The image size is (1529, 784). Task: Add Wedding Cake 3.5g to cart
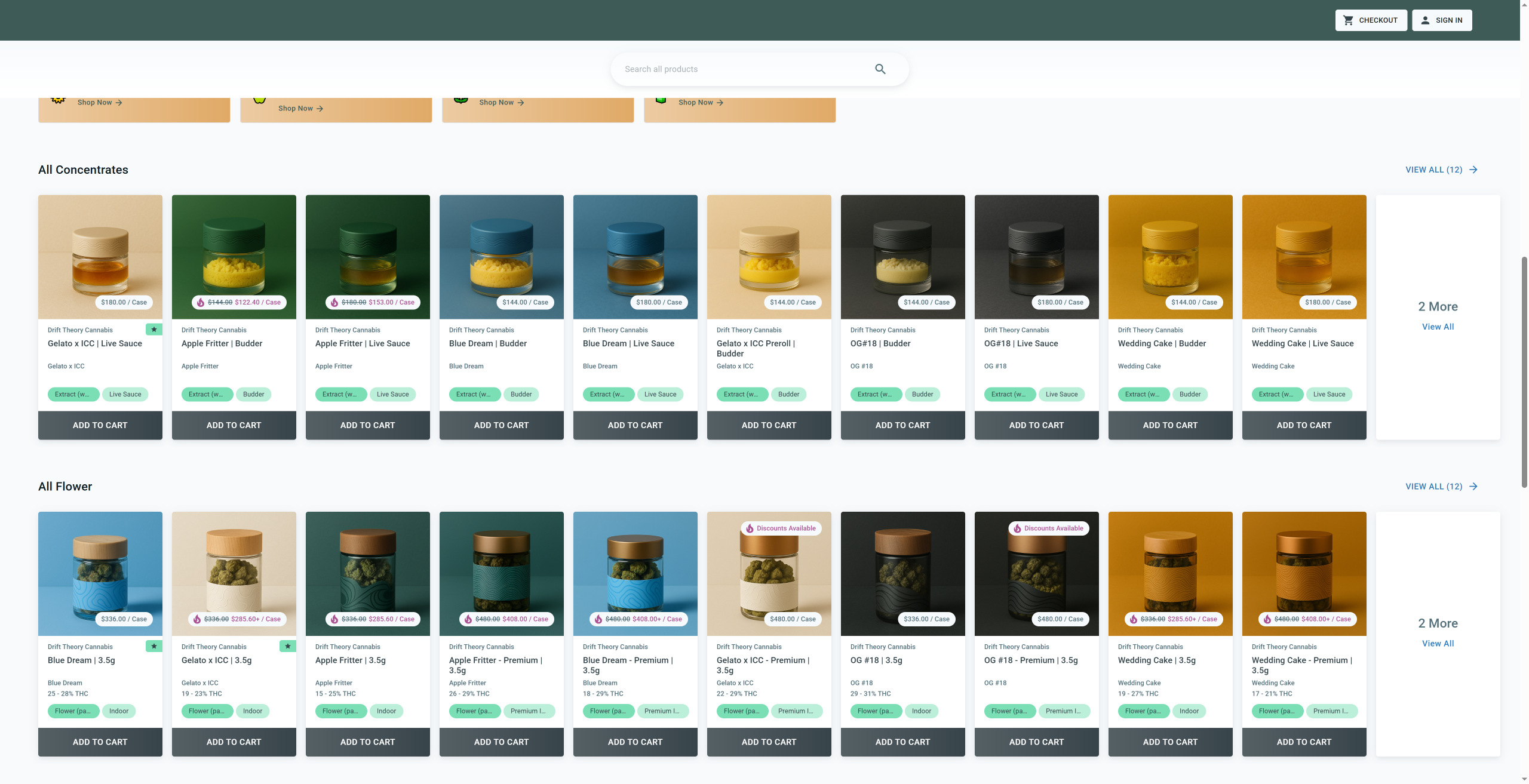[x=1170, y=742]
